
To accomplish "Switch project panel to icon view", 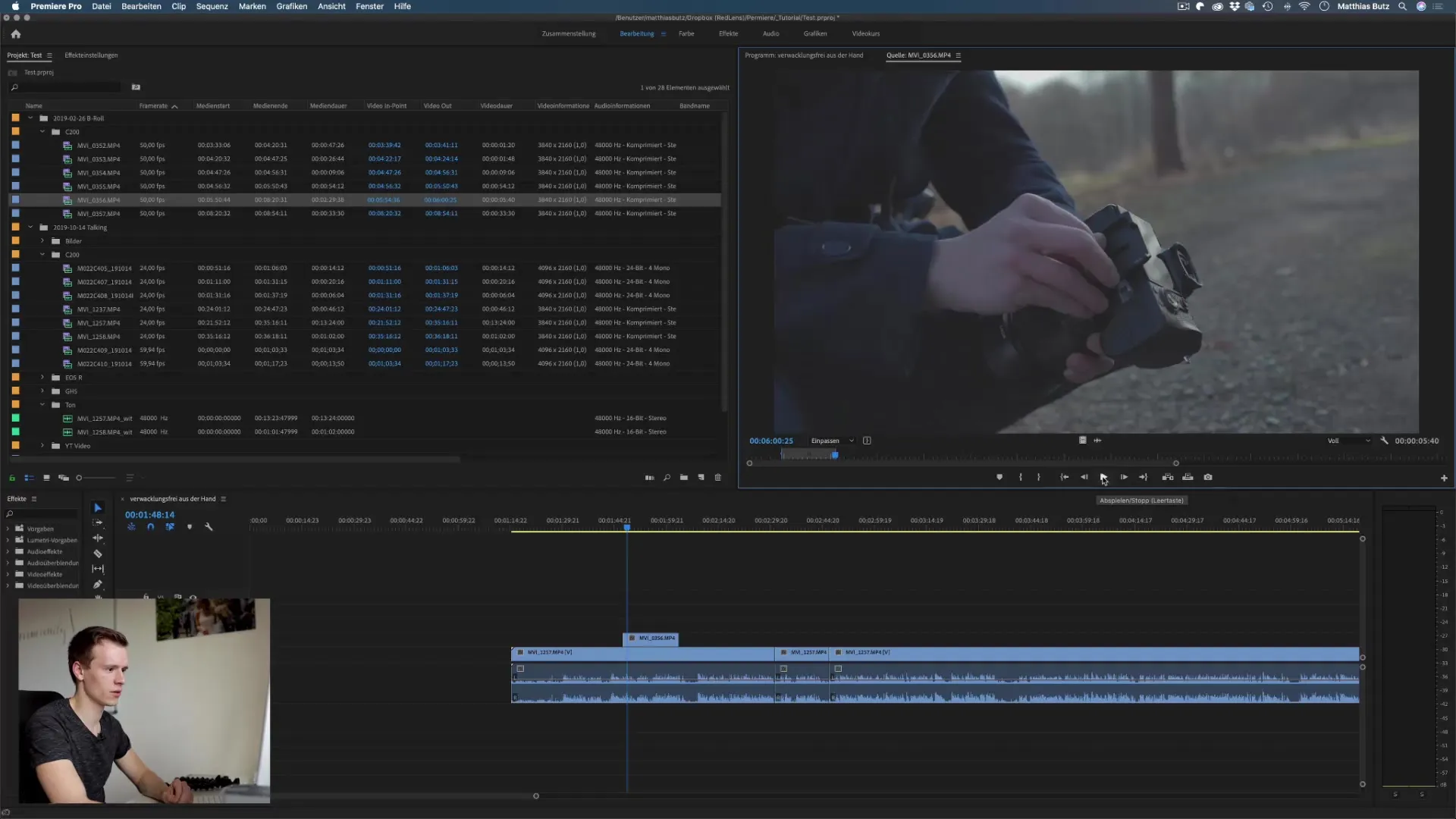I will 46,478.
